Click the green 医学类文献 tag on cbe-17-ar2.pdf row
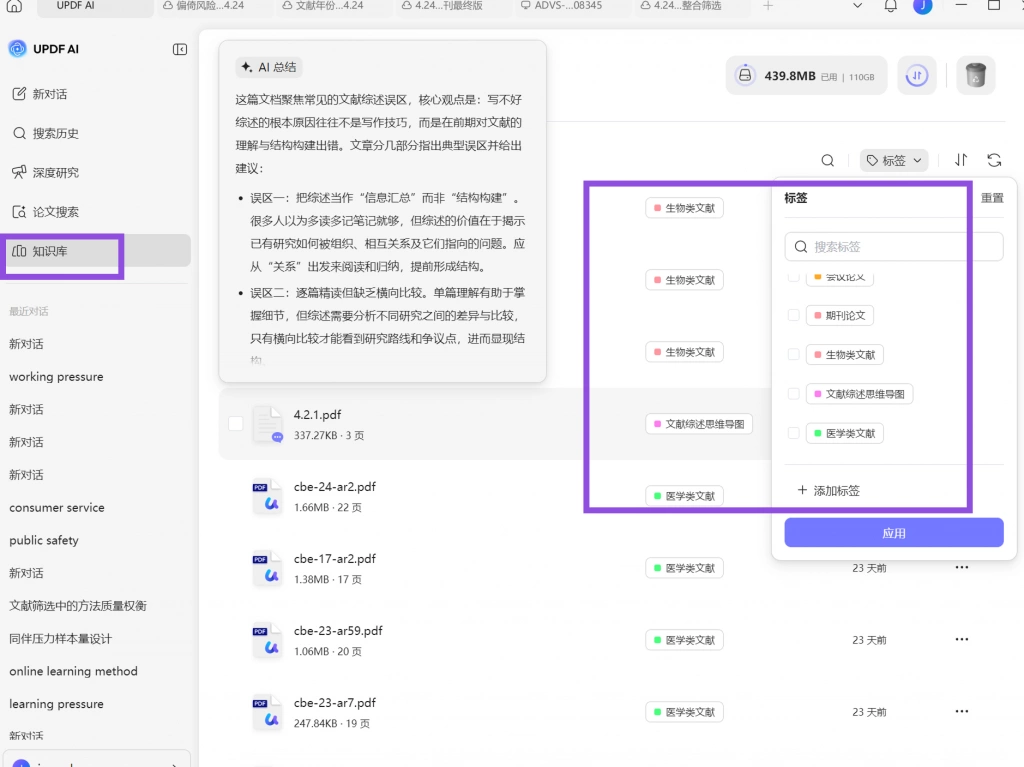Image resolution: width=1024 pixels, height=767 pixels. 684,568
